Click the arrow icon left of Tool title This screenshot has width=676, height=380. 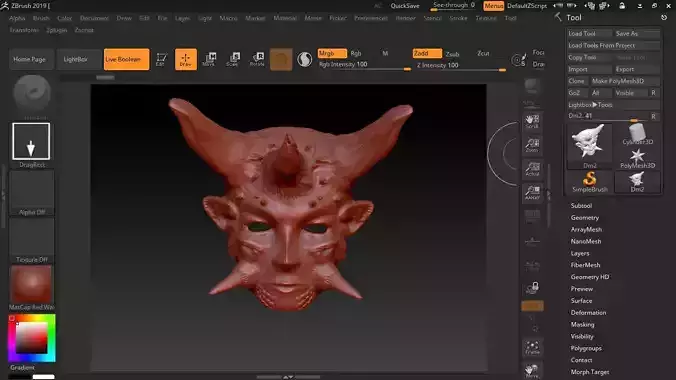pyautogui.click(x=557, y=17)
